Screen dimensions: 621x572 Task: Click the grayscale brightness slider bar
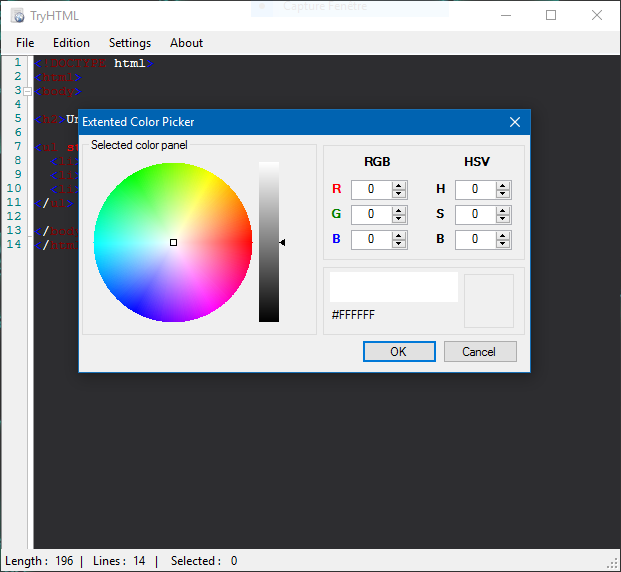(269, 242)
